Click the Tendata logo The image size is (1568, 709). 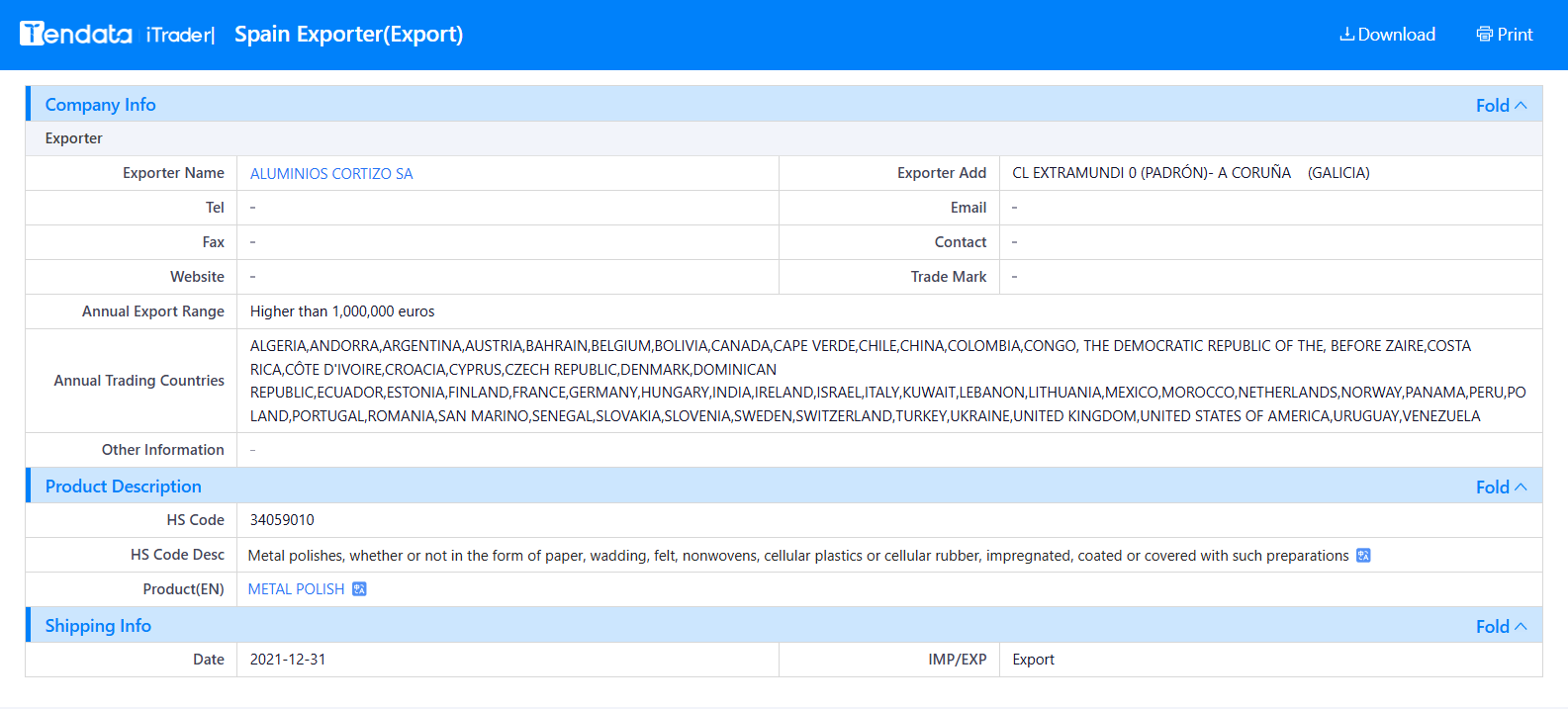(76, 34)
